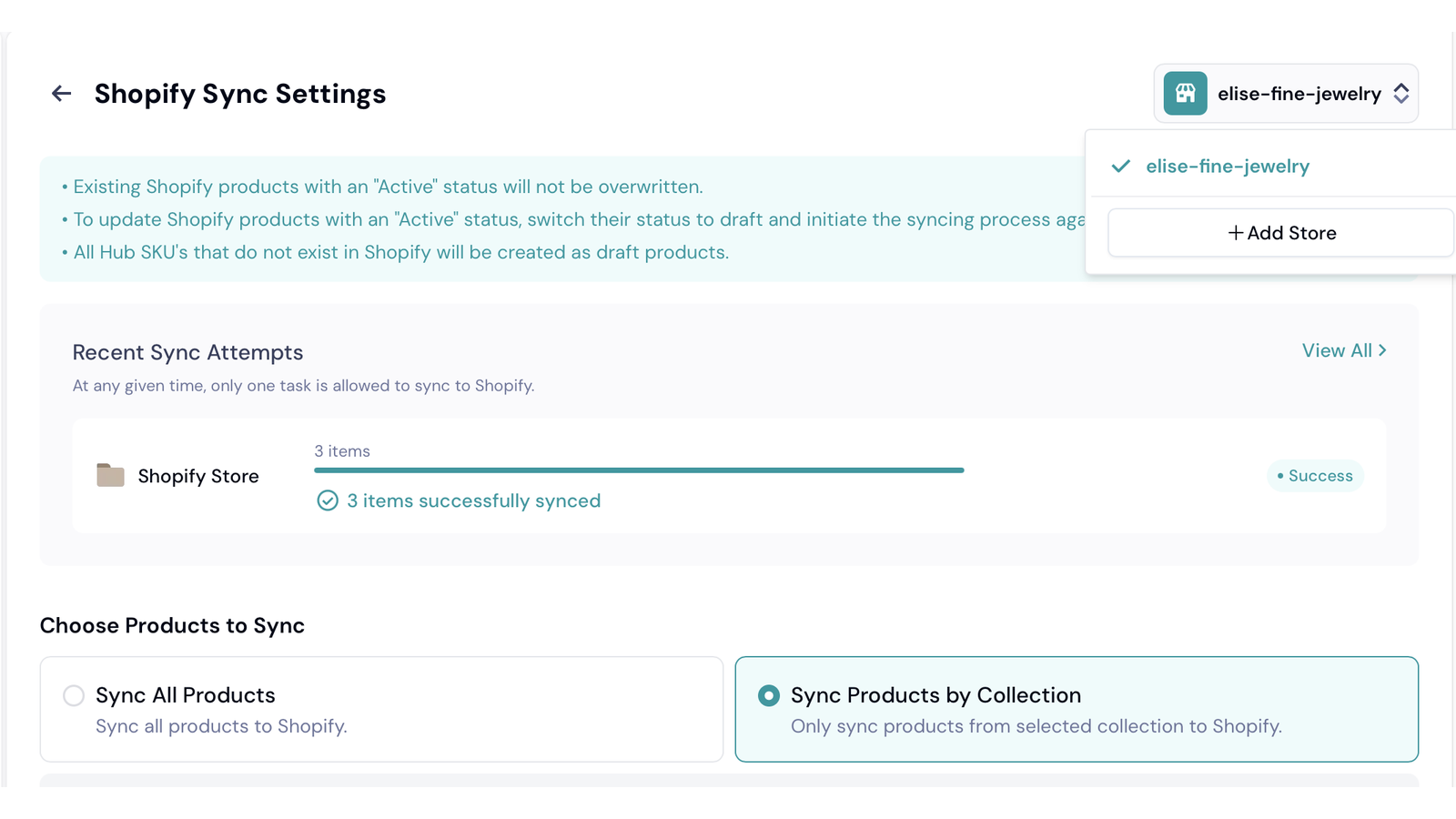Screen dimensions: 1456x819
Task: Click the circled check icon by synced items
Action: (328, 500)
